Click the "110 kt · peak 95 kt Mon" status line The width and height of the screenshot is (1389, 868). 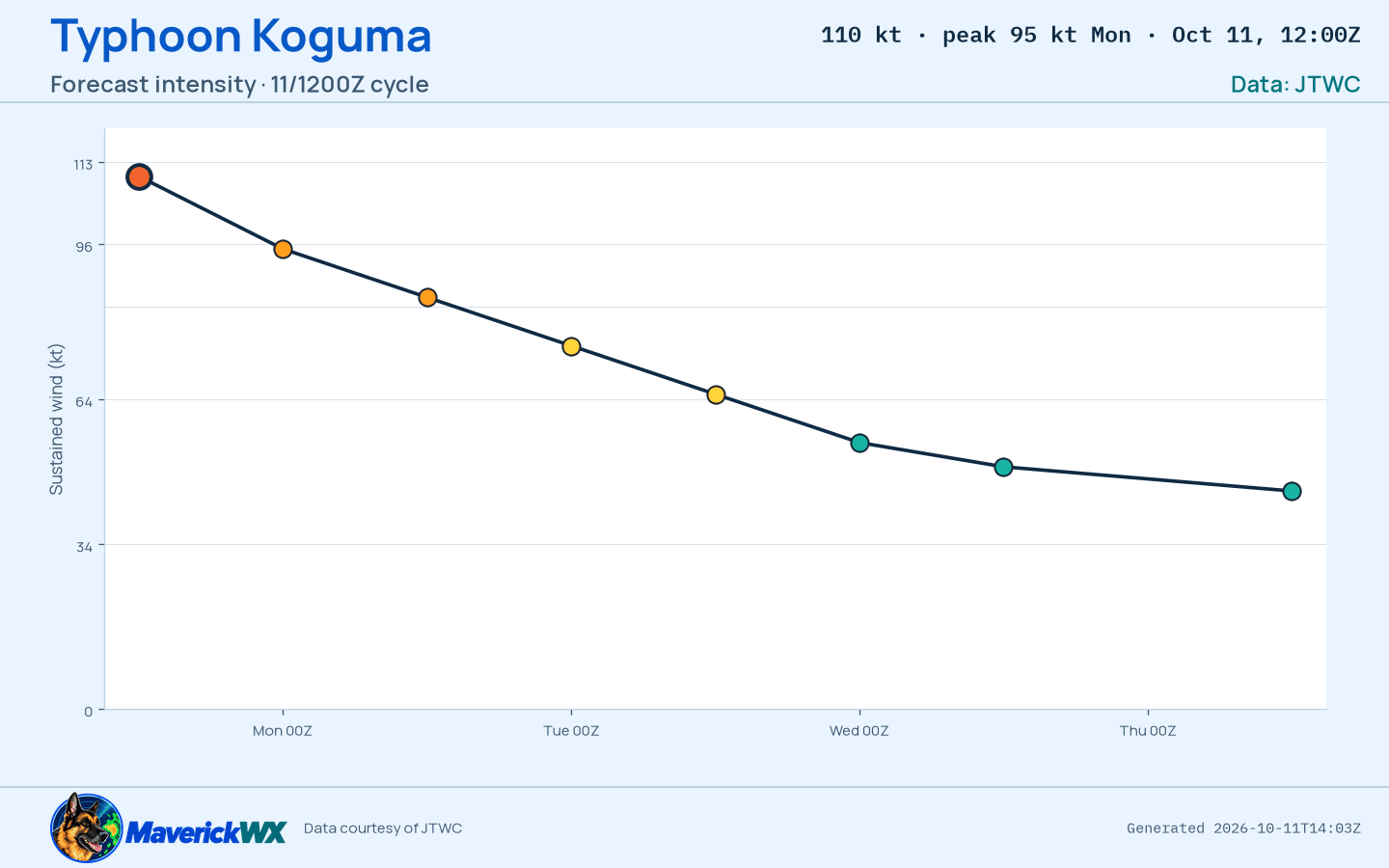click(x=976, y=36)
